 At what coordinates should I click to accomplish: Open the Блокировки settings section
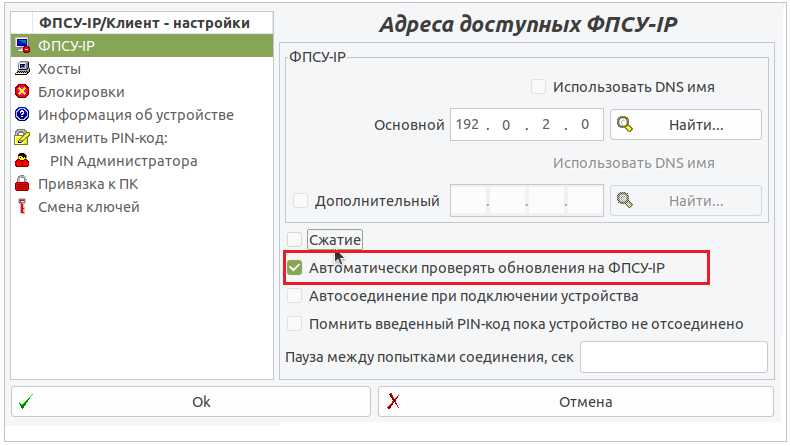click(x=82, y=92)
